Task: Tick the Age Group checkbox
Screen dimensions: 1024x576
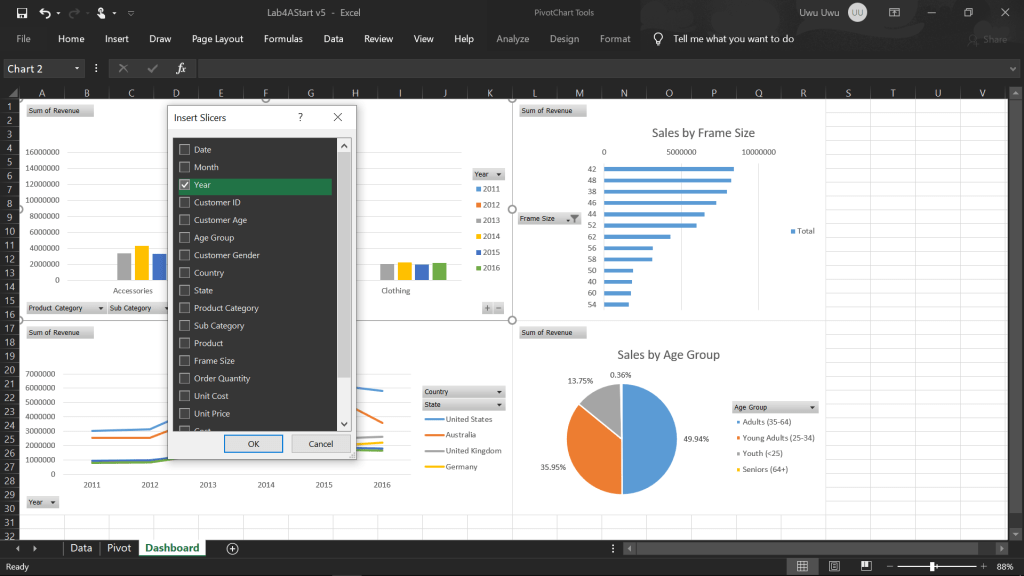Action: tap(184, 238)
